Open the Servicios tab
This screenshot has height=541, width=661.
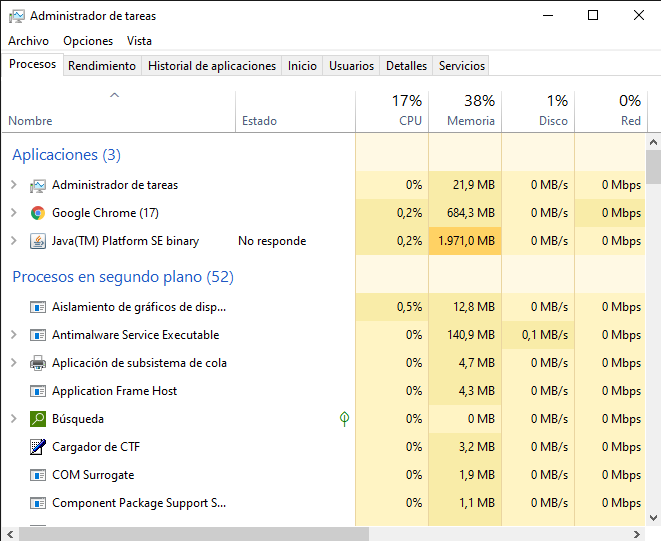point(462,66)
